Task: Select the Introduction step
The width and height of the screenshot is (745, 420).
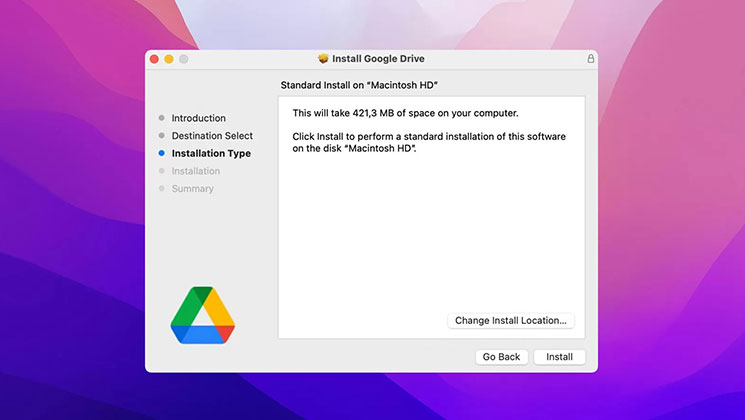Action: coord(199,118)
